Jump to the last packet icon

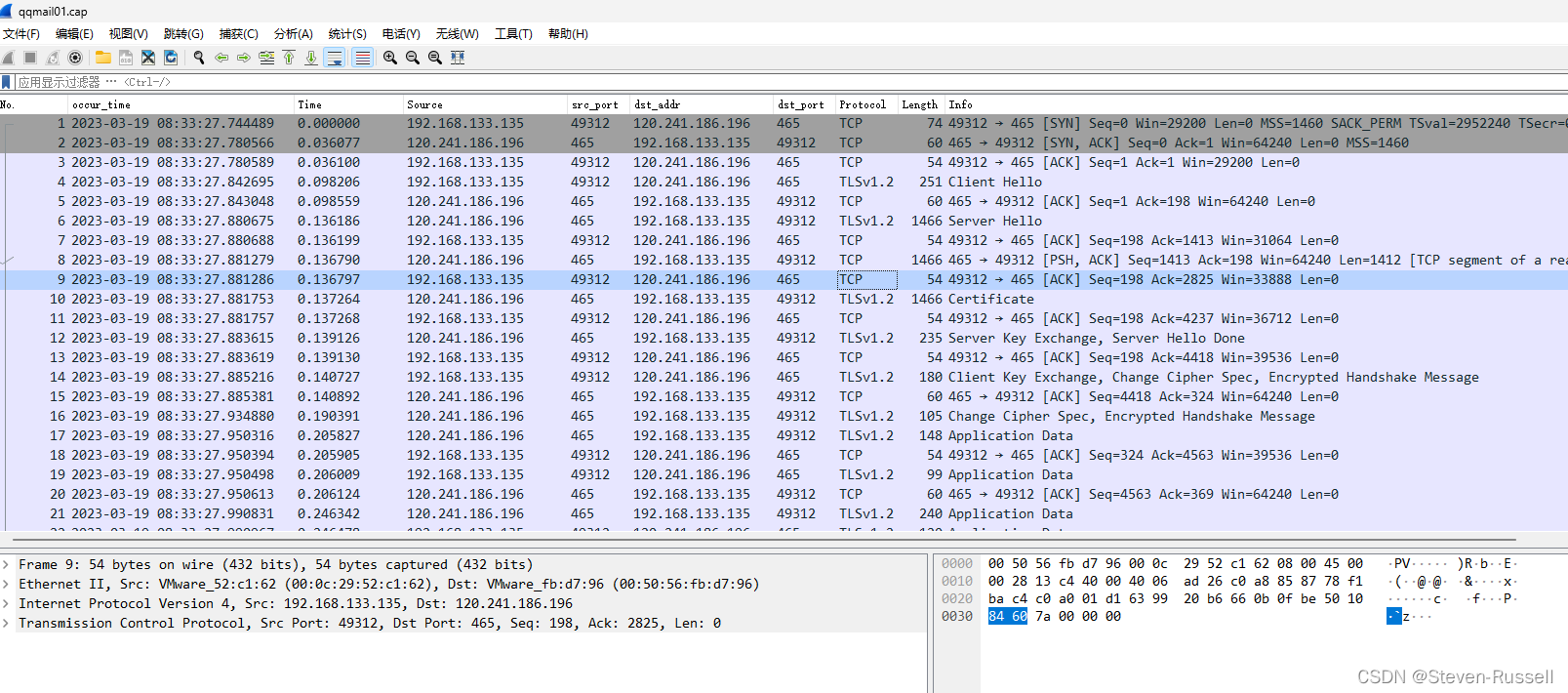[311, 58]
